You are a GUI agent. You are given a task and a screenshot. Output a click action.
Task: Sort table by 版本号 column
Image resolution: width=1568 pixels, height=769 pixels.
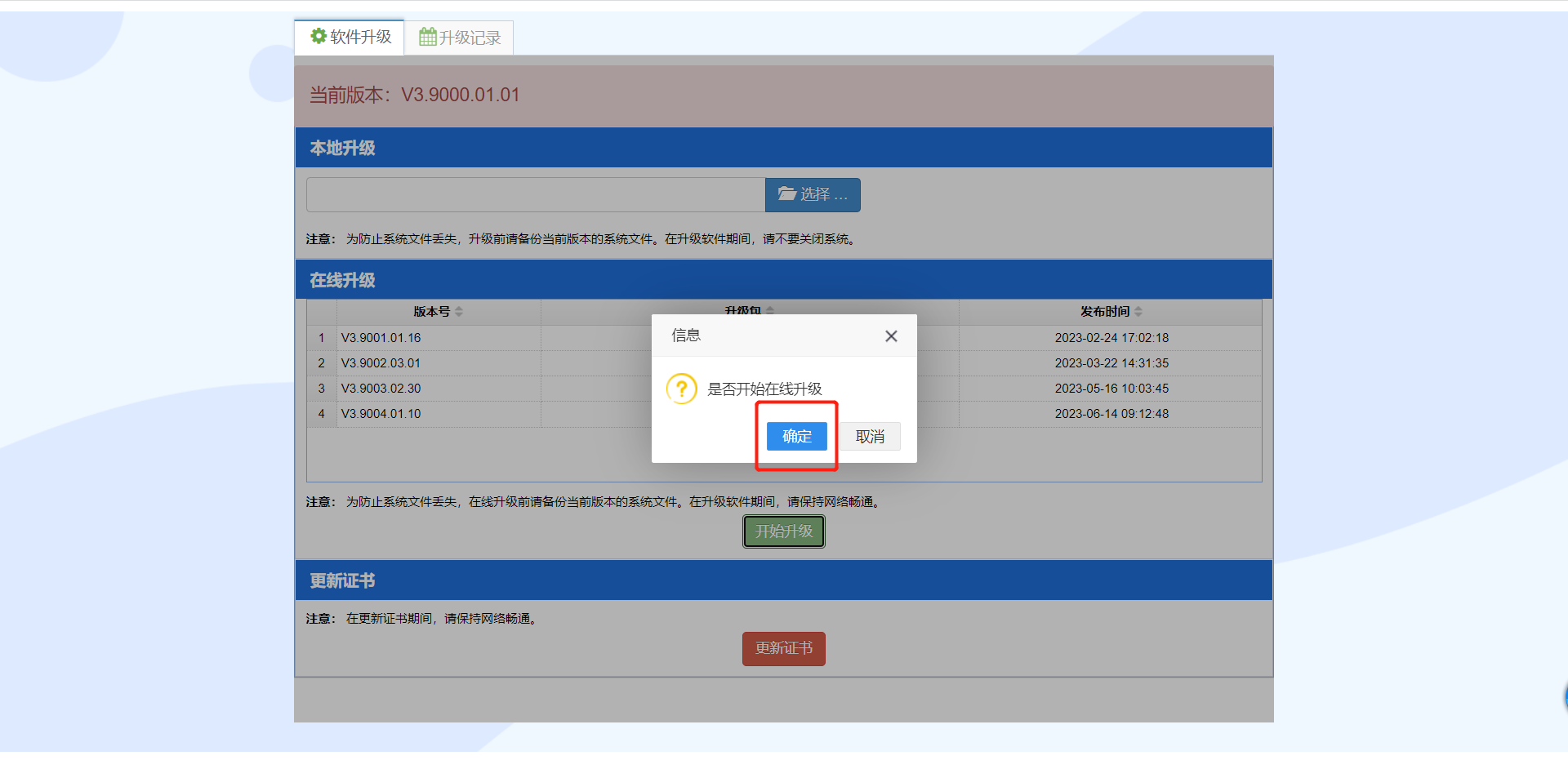(x=439, y=311)
